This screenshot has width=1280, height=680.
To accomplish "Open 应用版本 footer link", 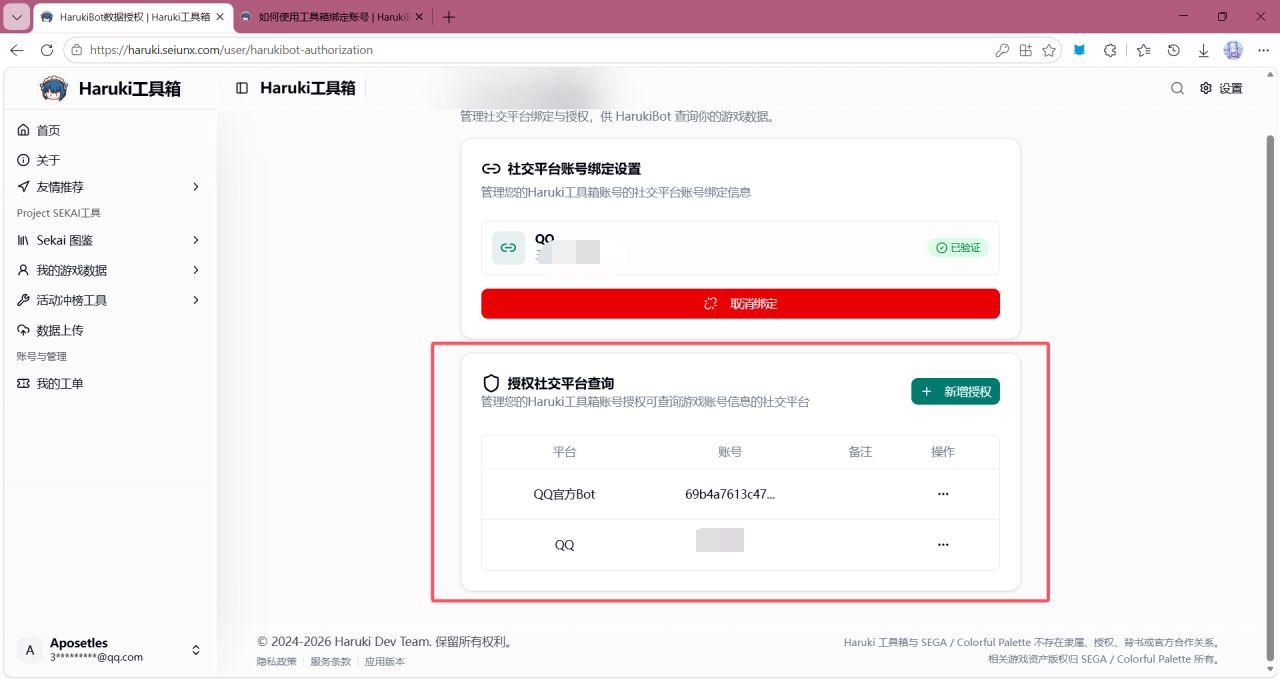I will [385, 661].
